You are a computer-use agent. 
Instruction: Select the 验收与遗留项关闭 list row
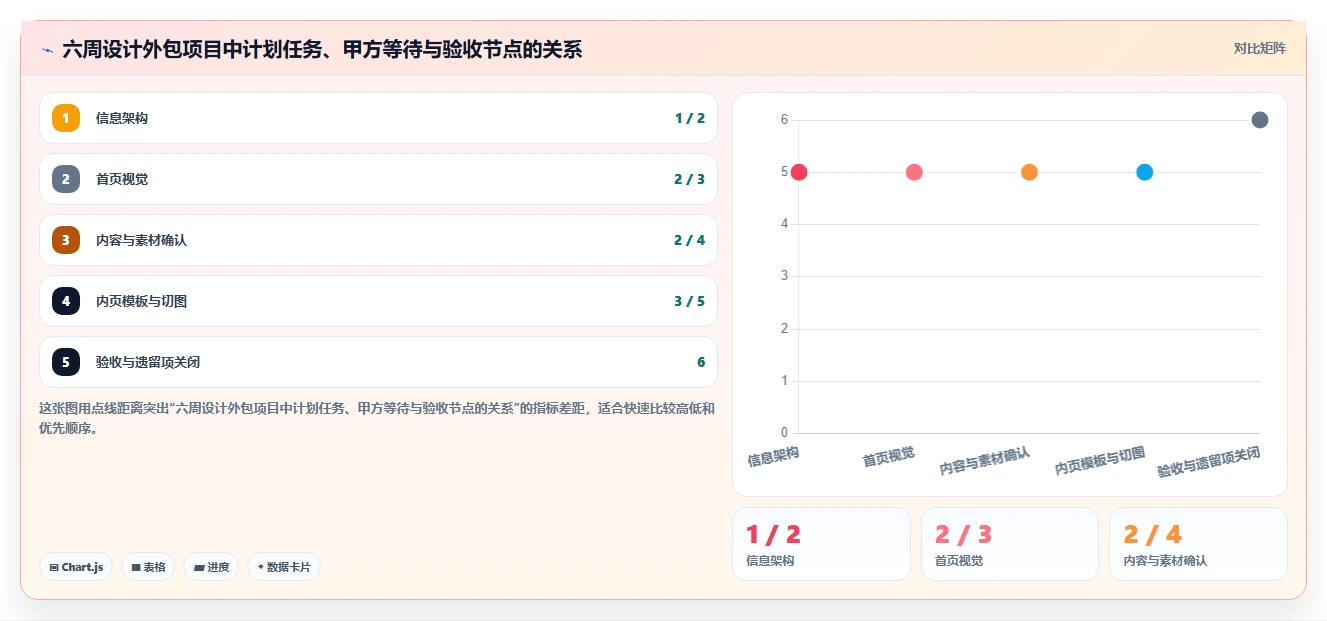378,362
